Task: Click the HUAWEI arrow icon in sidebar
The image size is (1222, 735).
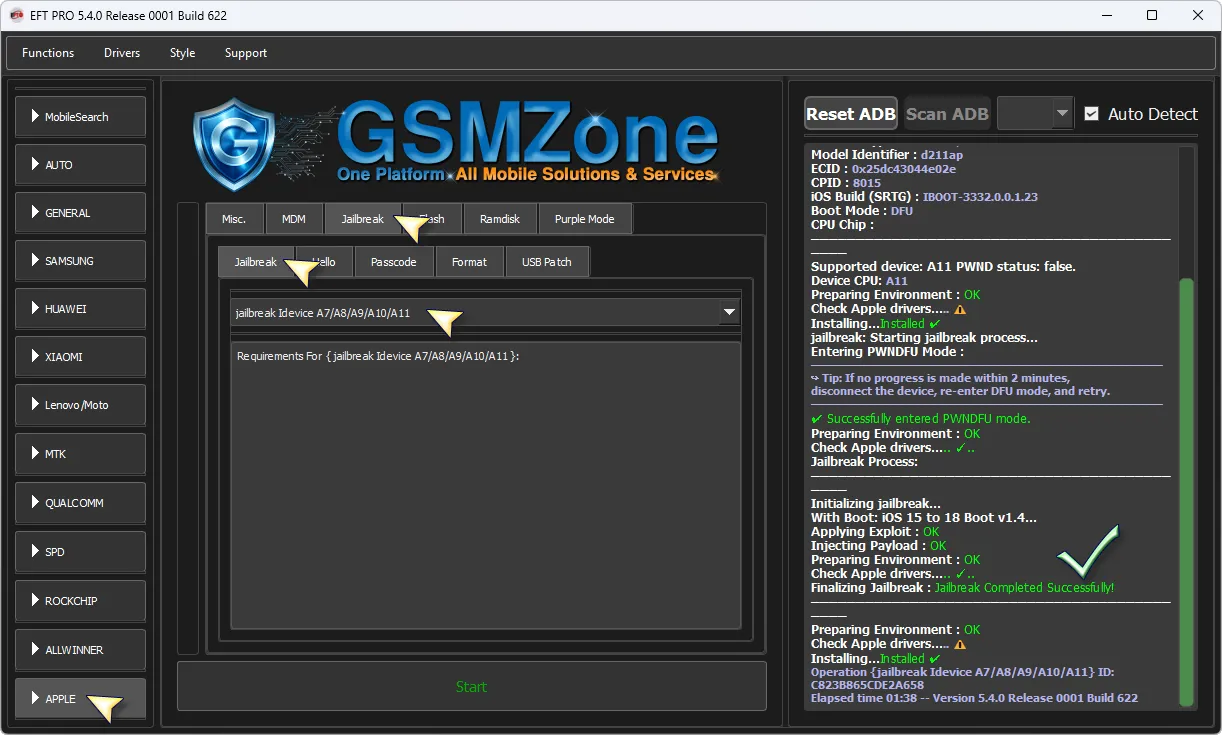Action: click(x=35, y=309)
